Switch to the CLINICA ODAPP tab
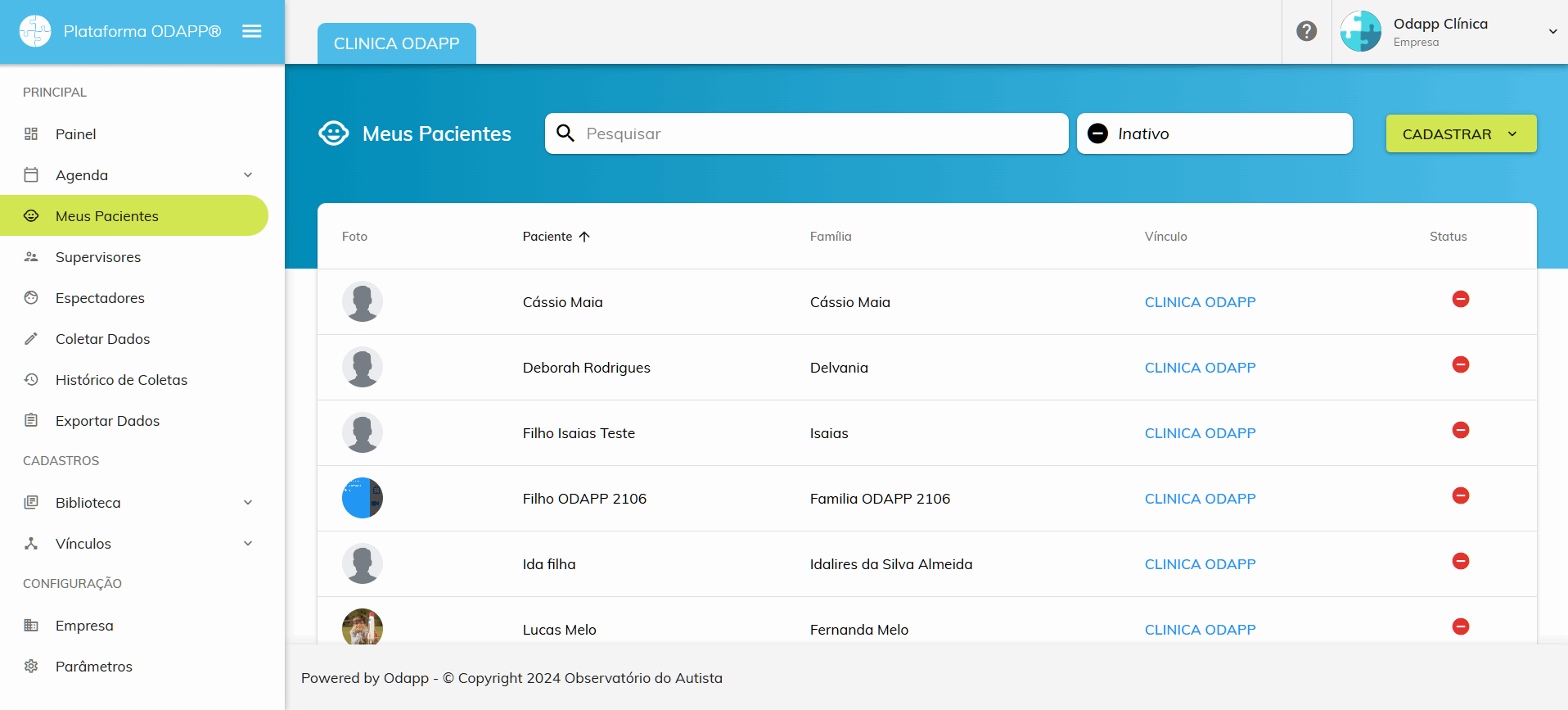Viewport: 1568px width, 710px height. [397, 43]
